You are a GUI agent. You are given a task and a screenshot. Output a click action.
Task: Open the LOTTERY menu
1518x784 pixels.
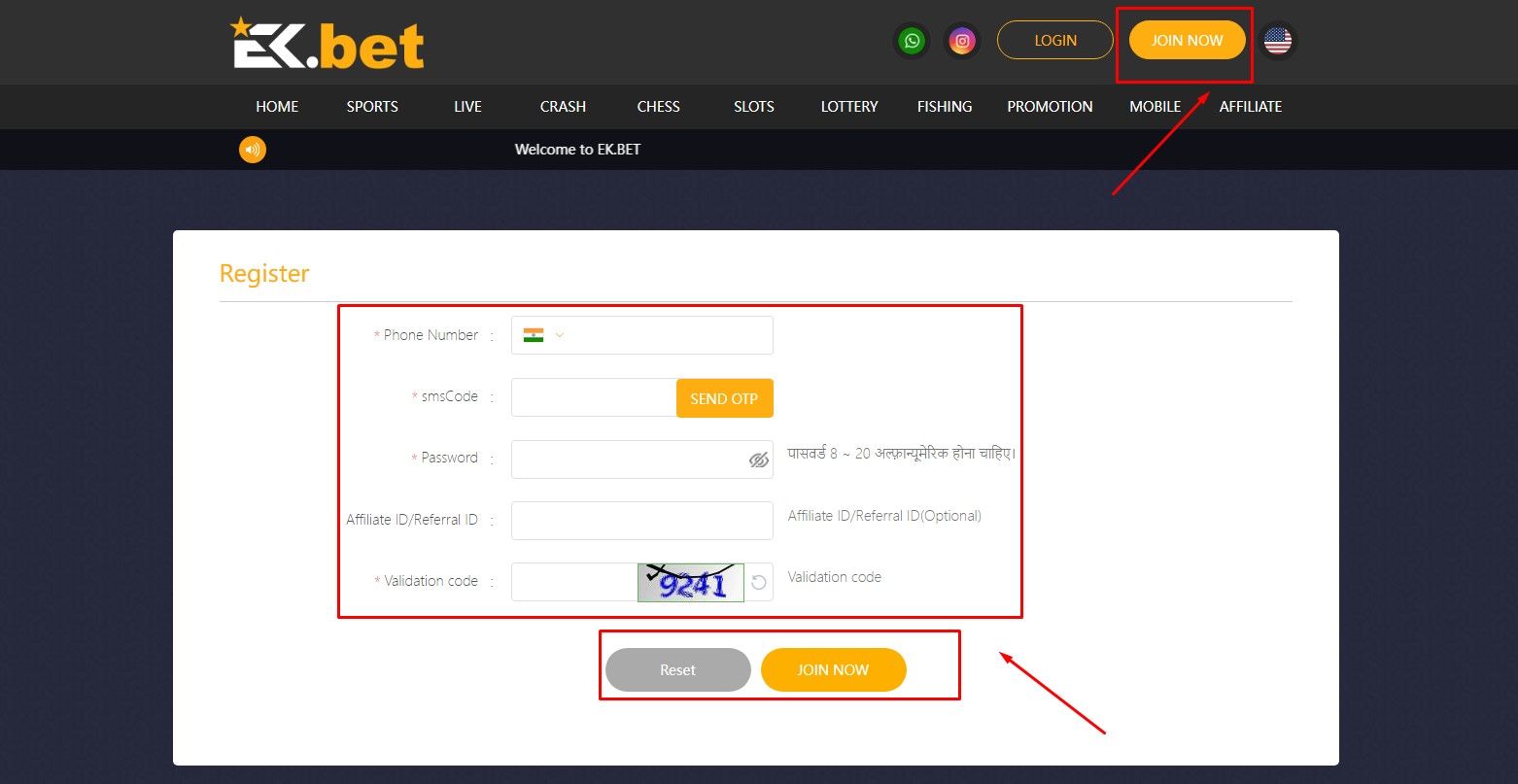pyautogui.click(x=849, y=107)
